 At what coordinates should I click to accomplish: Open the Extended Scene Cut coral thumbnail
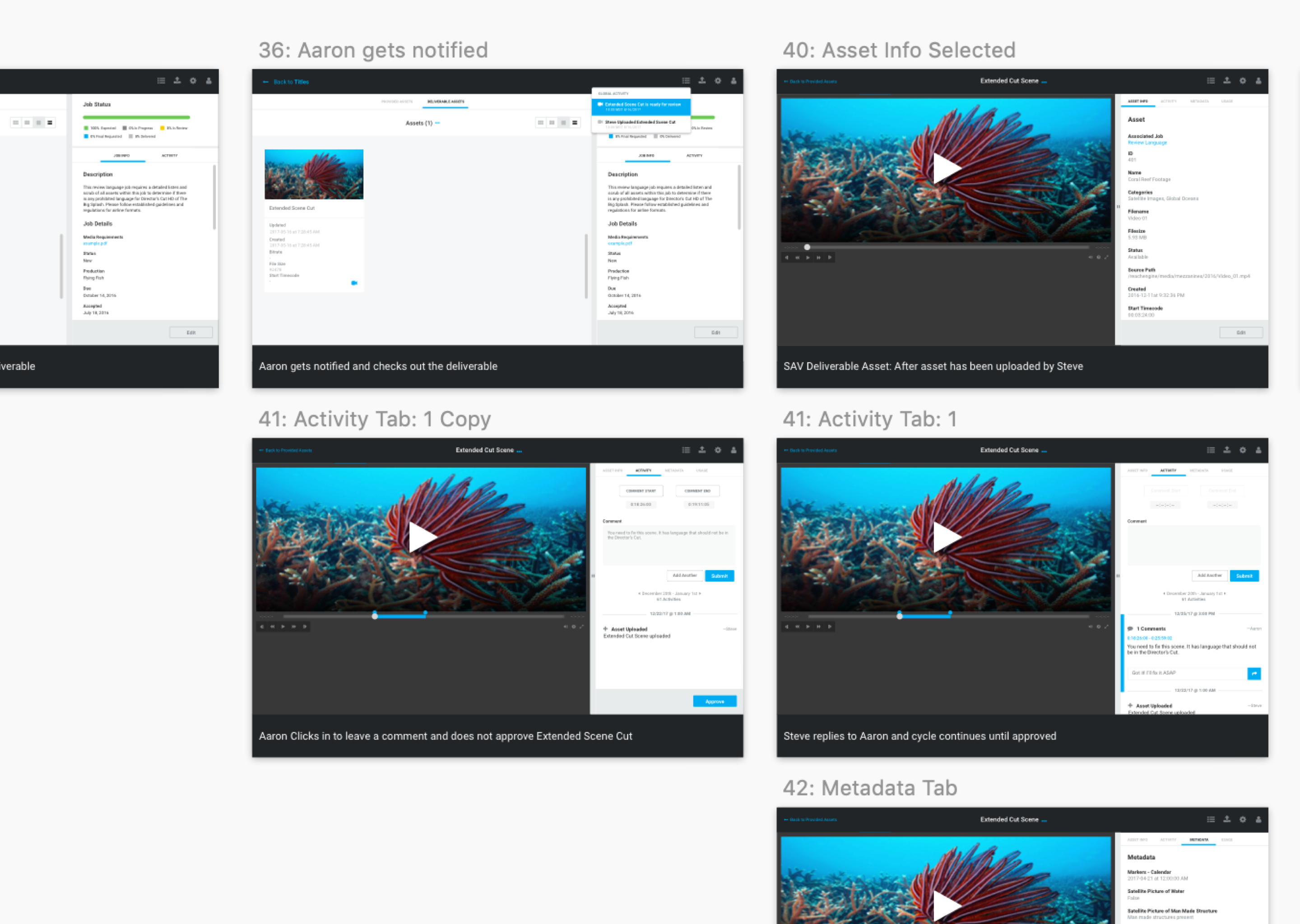(x=314, y=174)
